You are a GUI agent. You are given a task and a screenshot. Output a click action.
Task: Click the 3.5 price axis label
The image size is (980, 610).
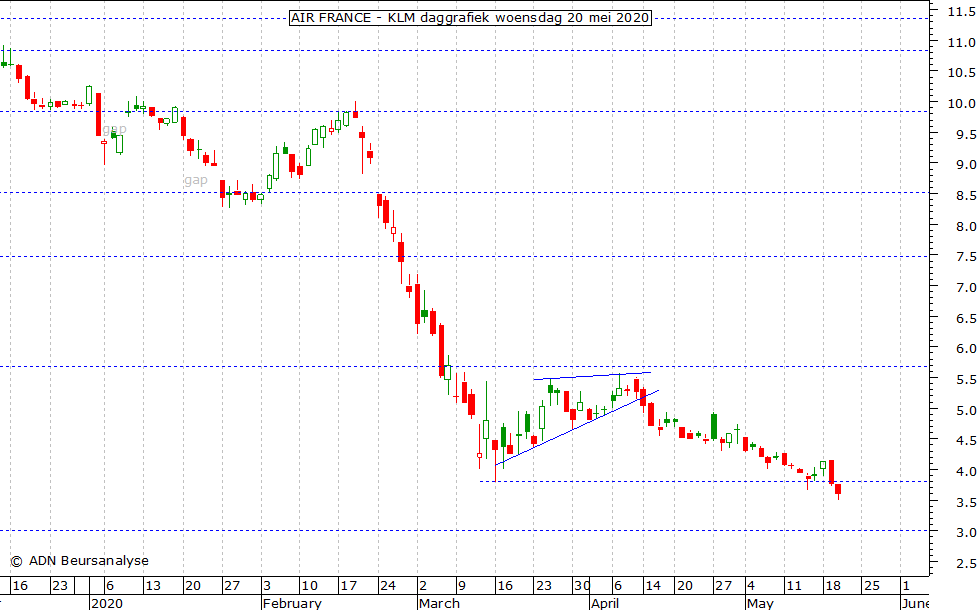coord(966,502)
